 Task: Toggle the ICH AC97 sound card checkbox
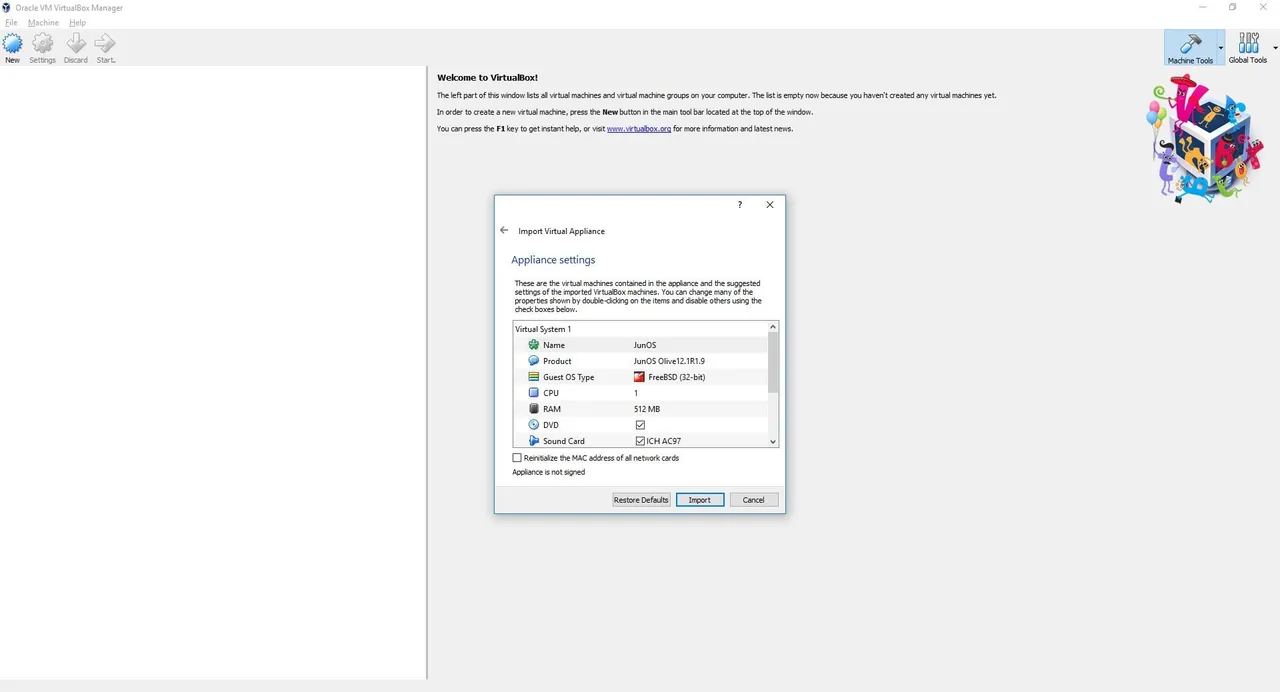point(640,441)
